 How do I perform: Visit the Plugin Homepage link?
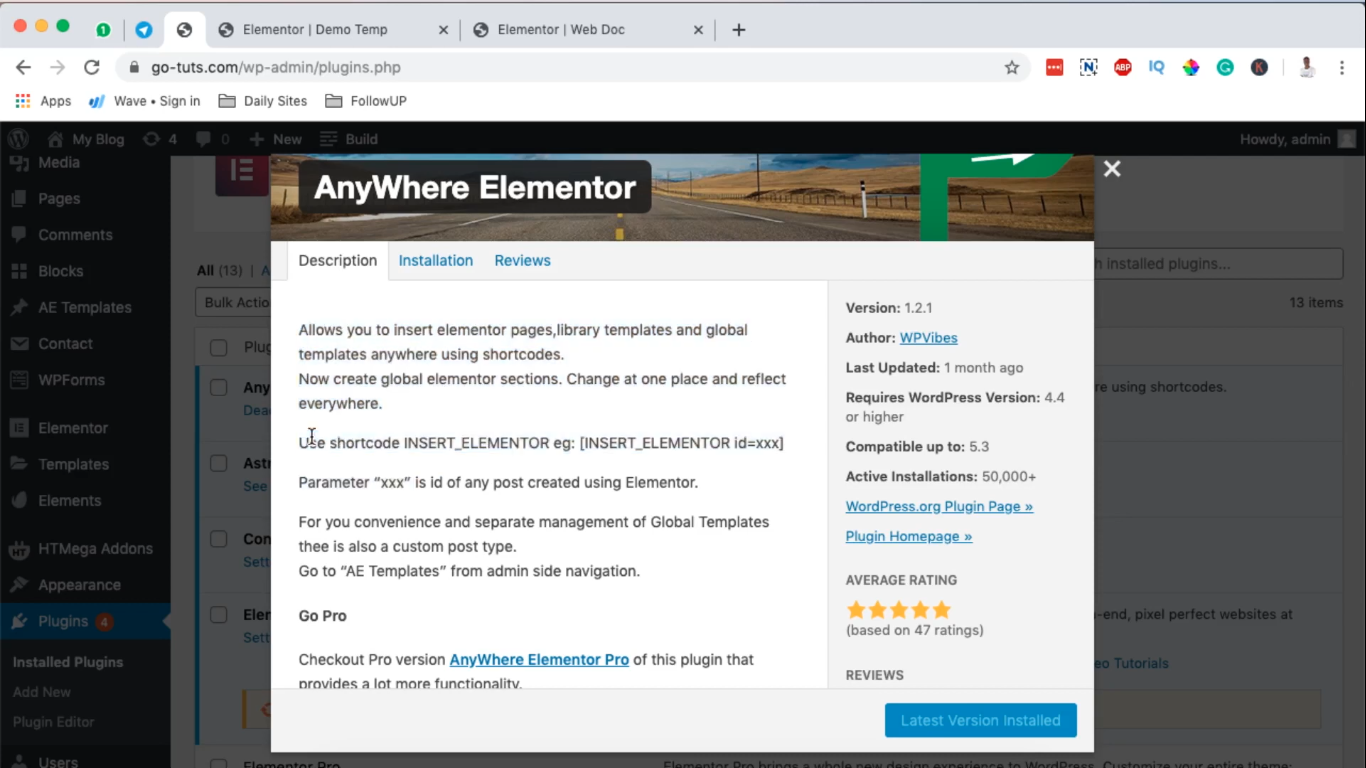tap(909, 536)
